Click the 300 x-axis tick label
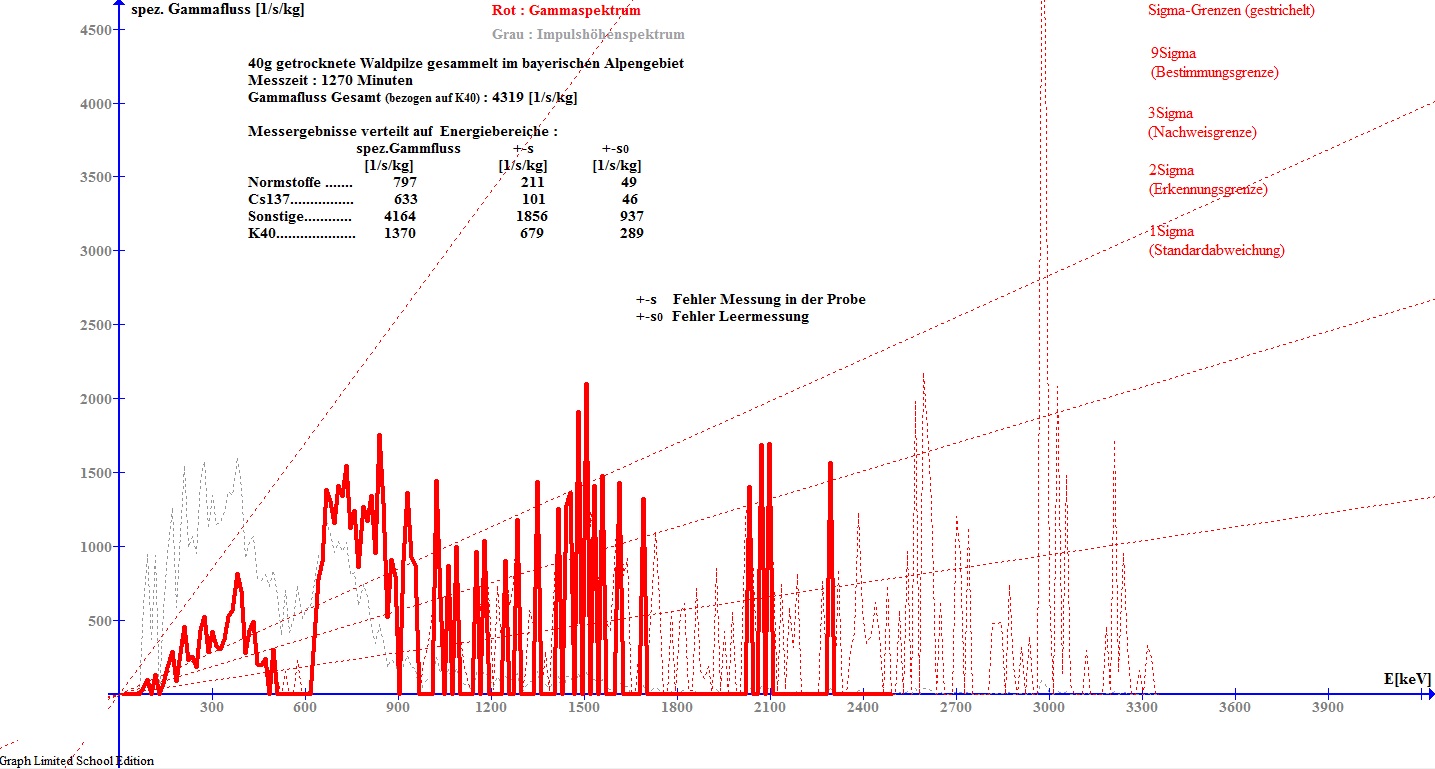This screenshot has height=769, width=1435. coord(212,708)
